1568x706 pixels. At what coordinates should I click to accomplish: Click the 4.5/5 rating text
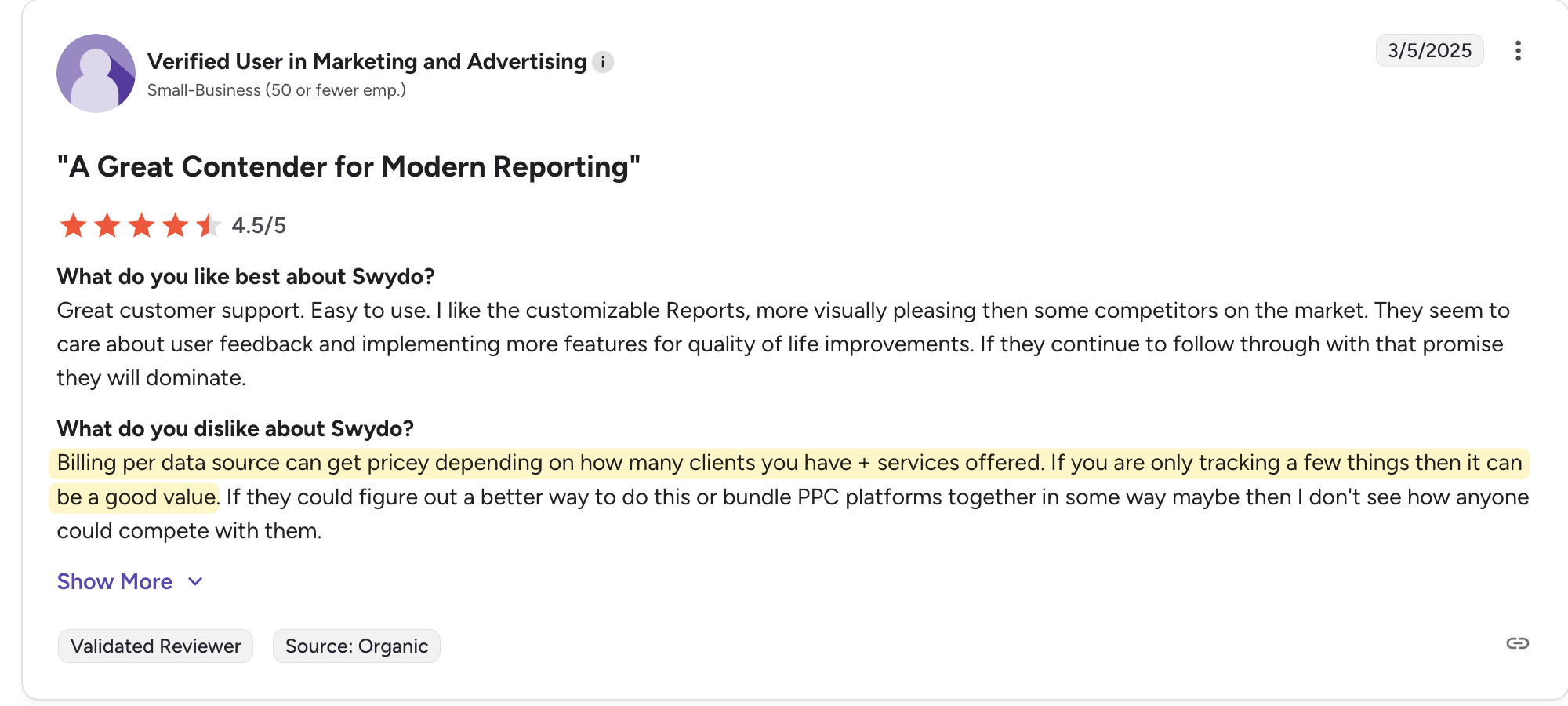tap(259, 226)
